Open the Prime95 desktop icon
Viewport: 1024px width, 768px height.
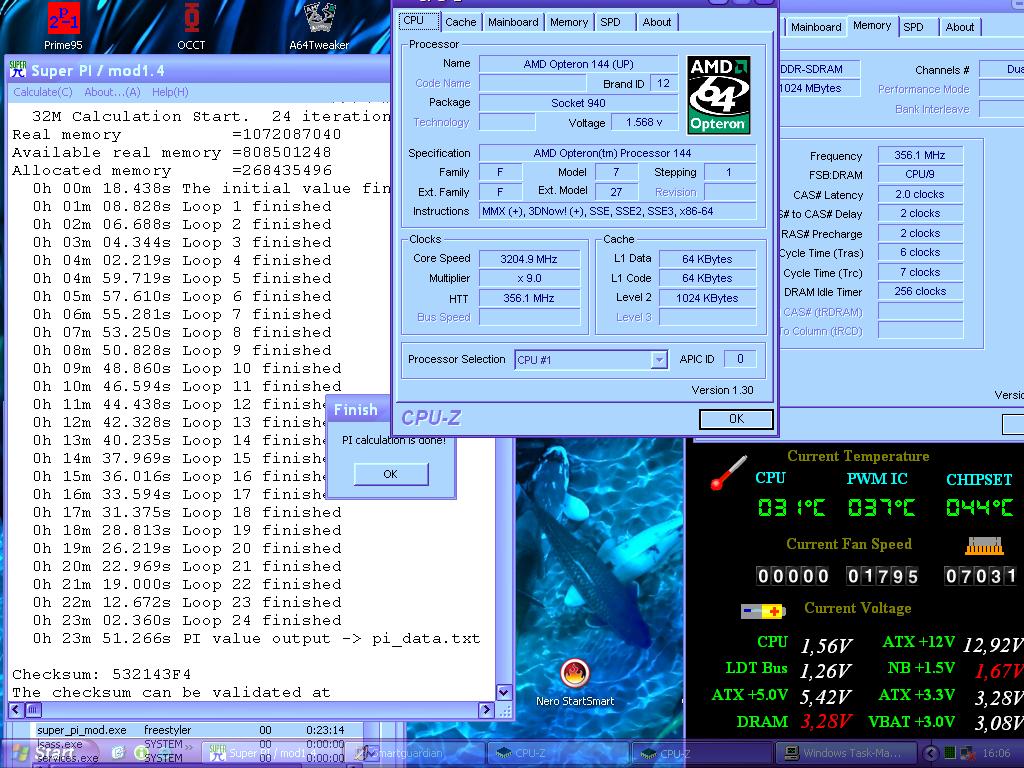click(63, 19)
